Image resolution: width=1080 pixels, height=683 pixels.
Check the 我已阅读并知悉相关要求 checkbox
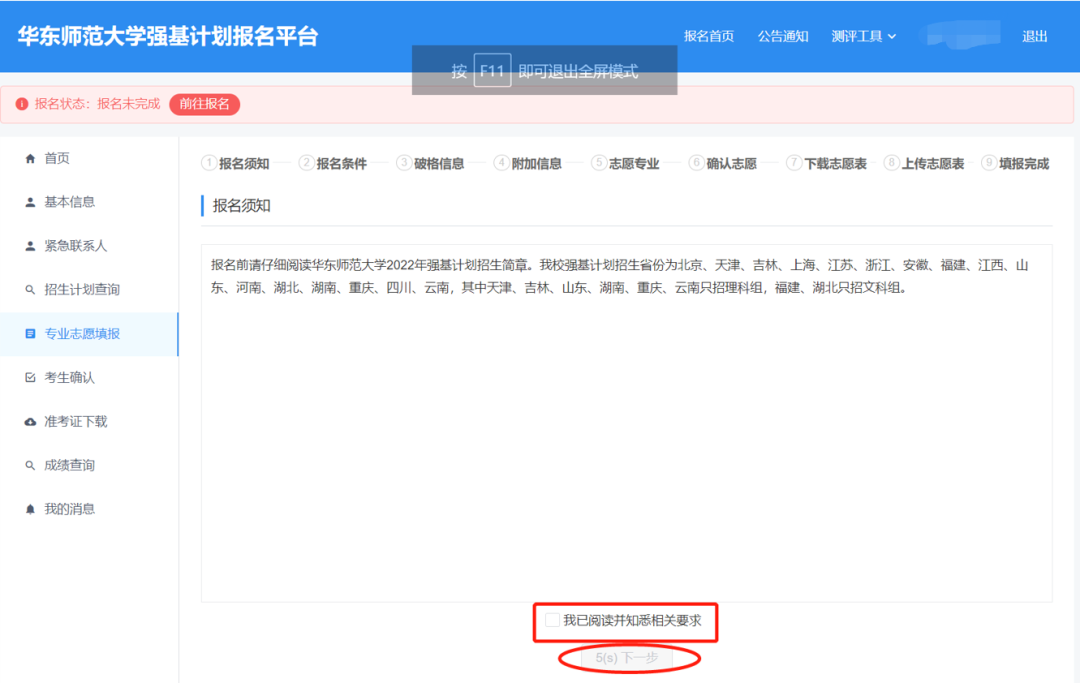point(552,621)
